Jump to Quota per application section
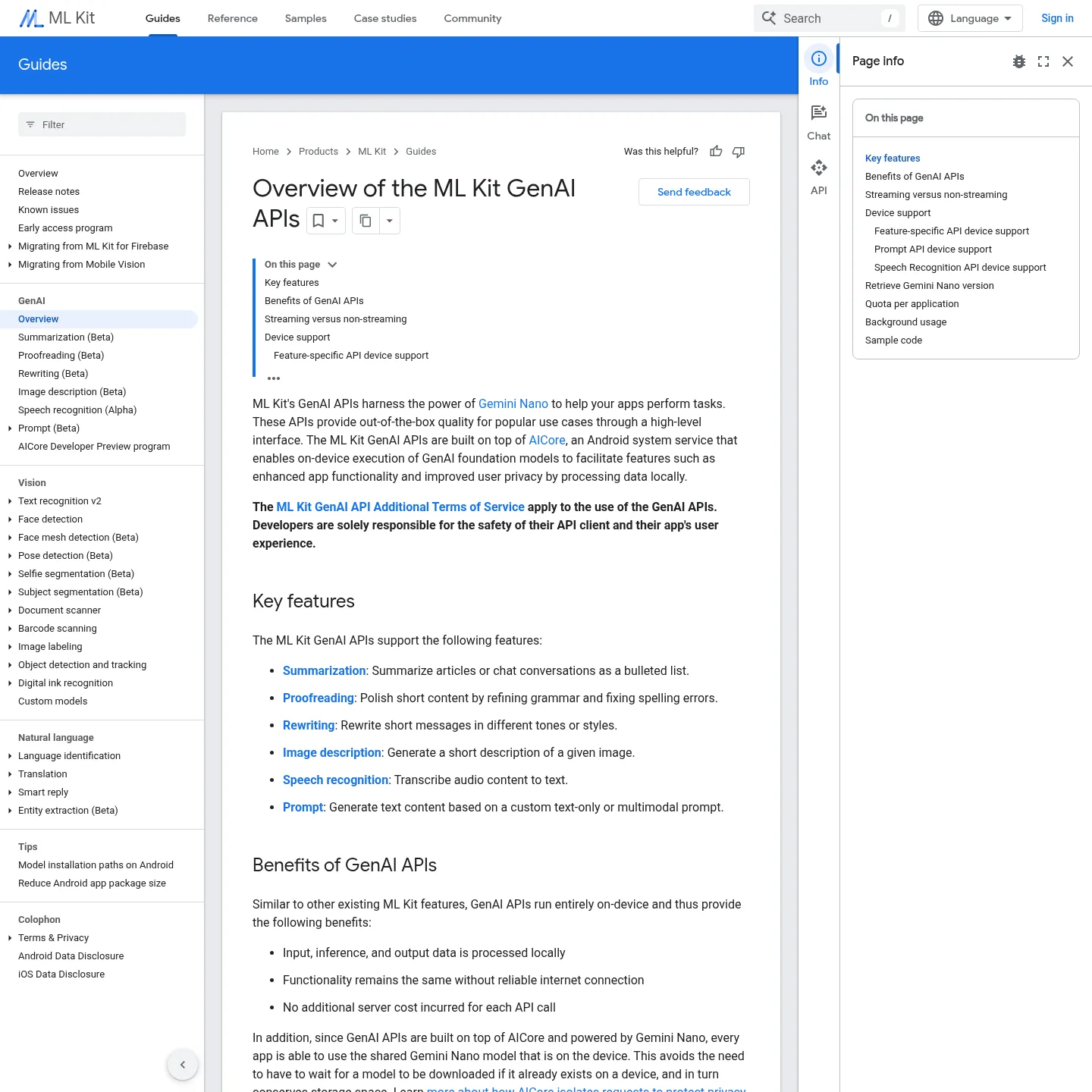The width and height of the screenshot is (1092, 1092). 912,304
